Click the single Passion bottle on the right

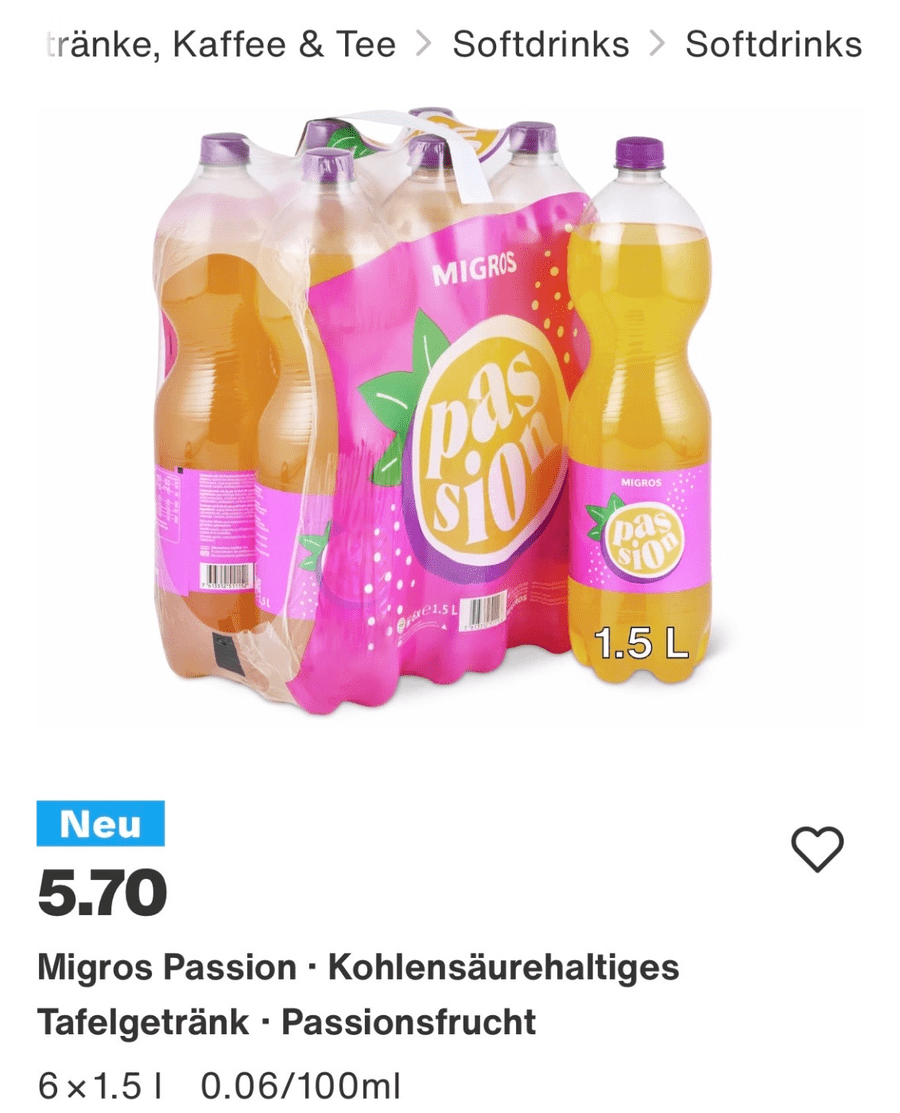point(641,410)
